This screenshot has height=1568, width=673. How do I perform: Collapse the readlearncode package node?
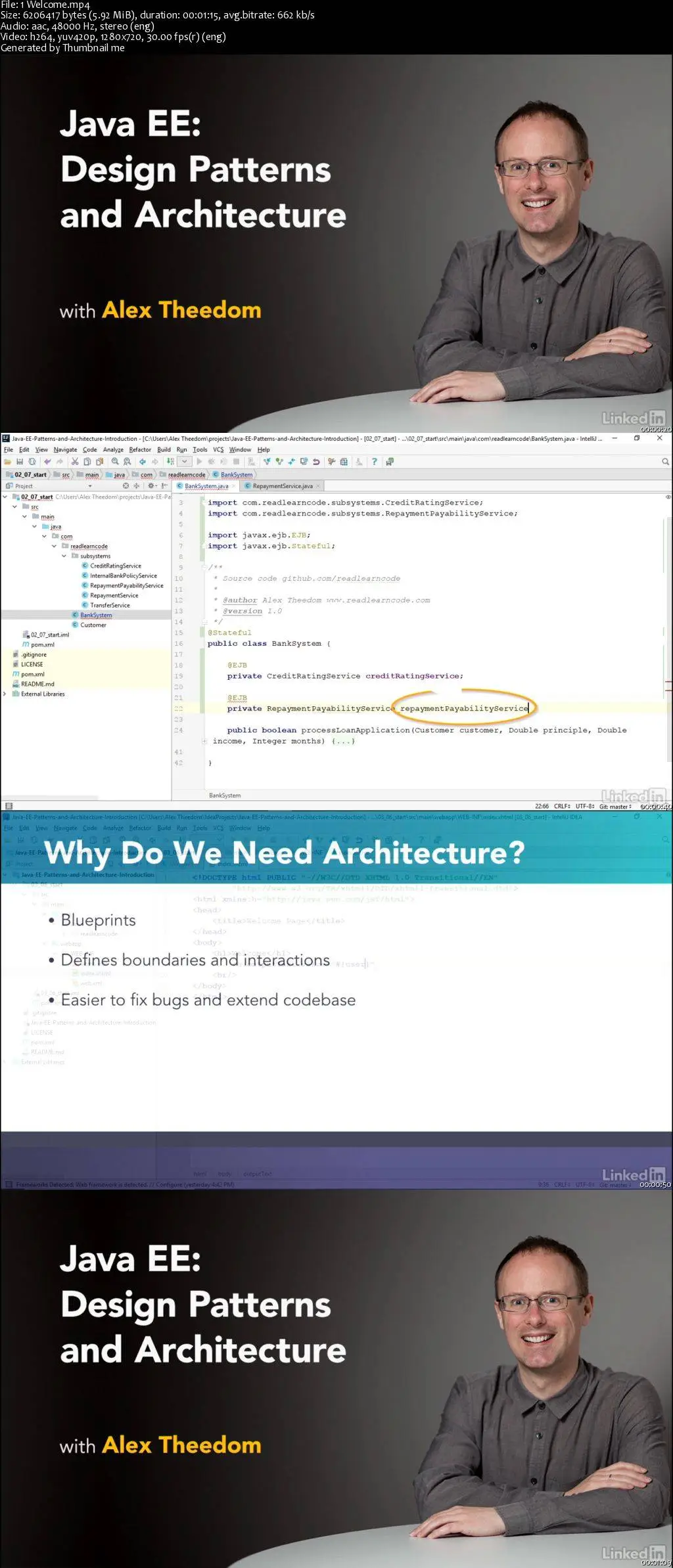click(55, 546)
